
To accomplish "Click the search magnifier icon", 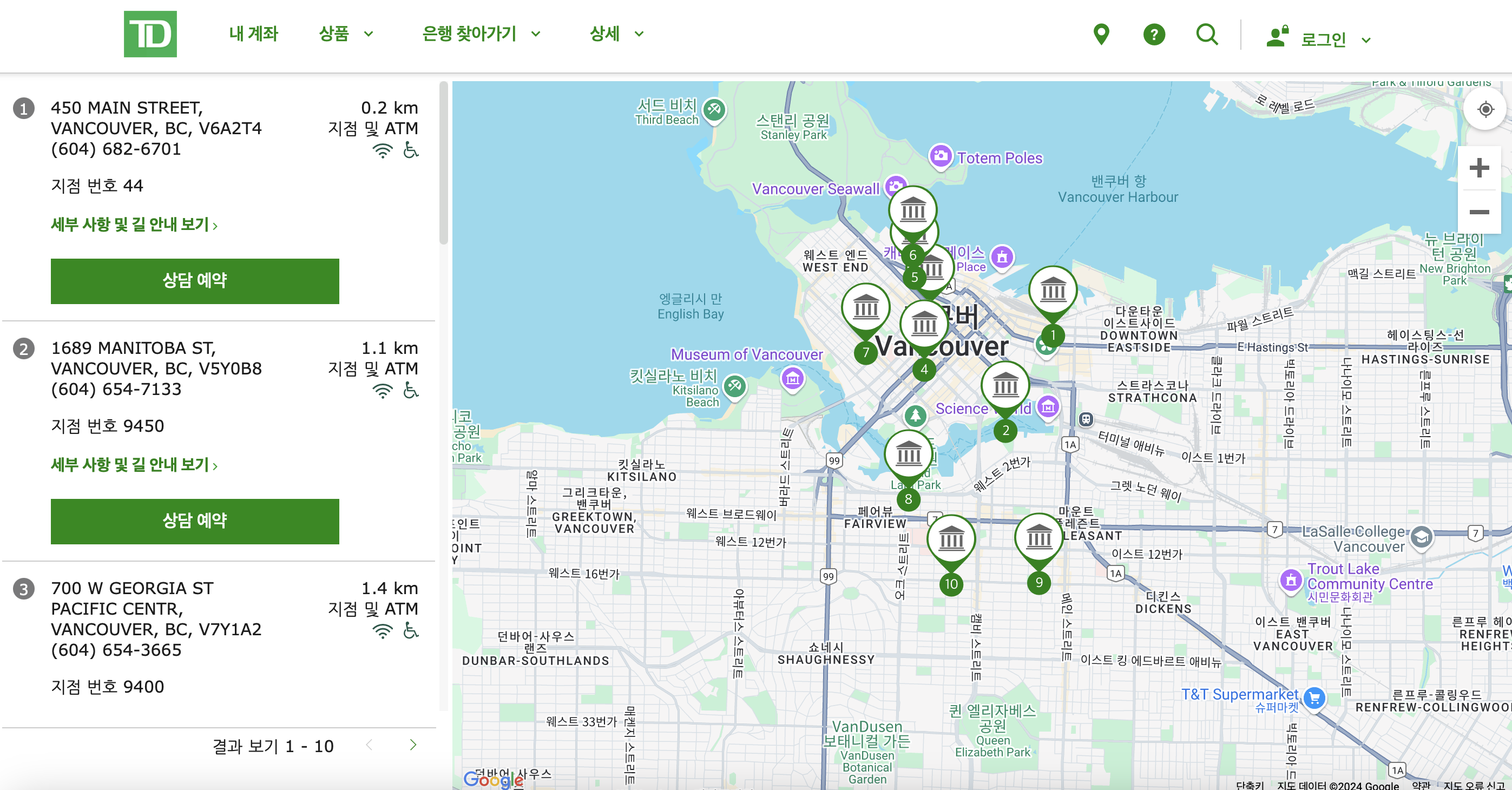I will (x=1206, y=35).
